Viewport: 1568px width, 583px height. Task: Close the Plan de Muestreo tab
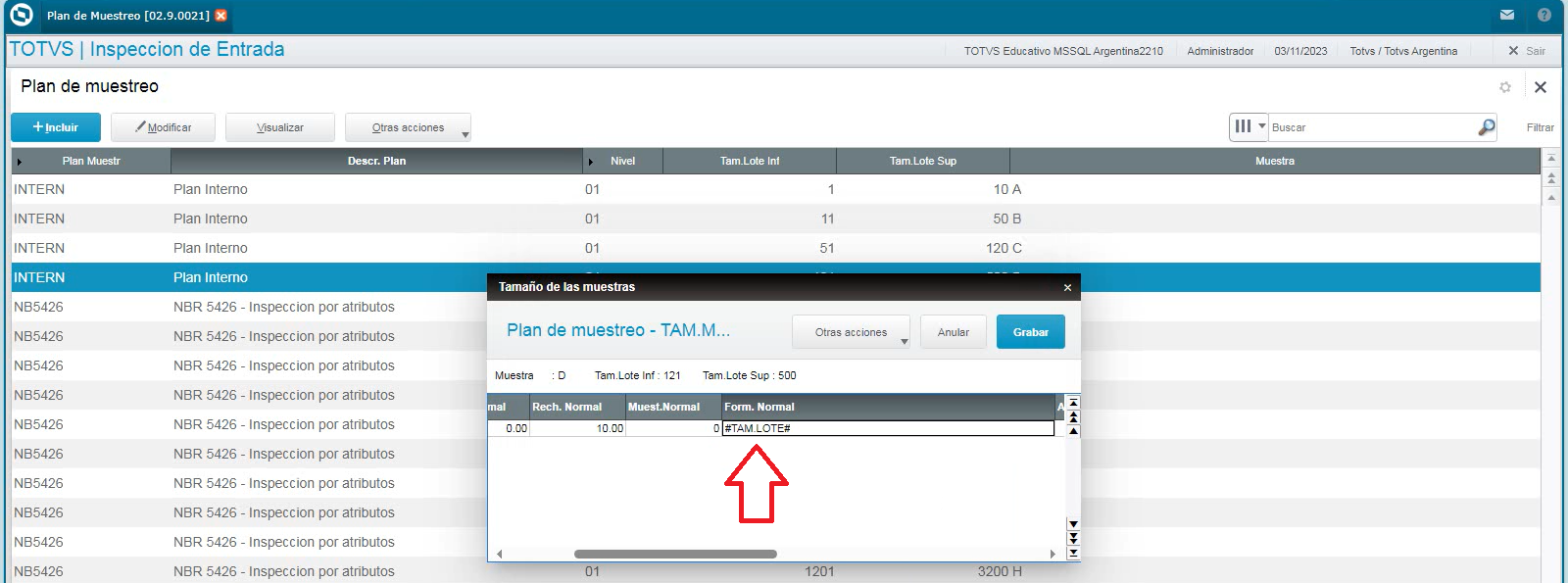coord(221,16)
